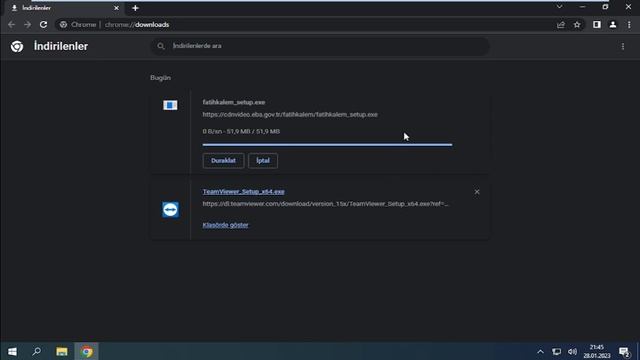Open the TeamViewer_Setup_x64.exe file link
This screenshot has height=360, width=640.
point(244,191)
